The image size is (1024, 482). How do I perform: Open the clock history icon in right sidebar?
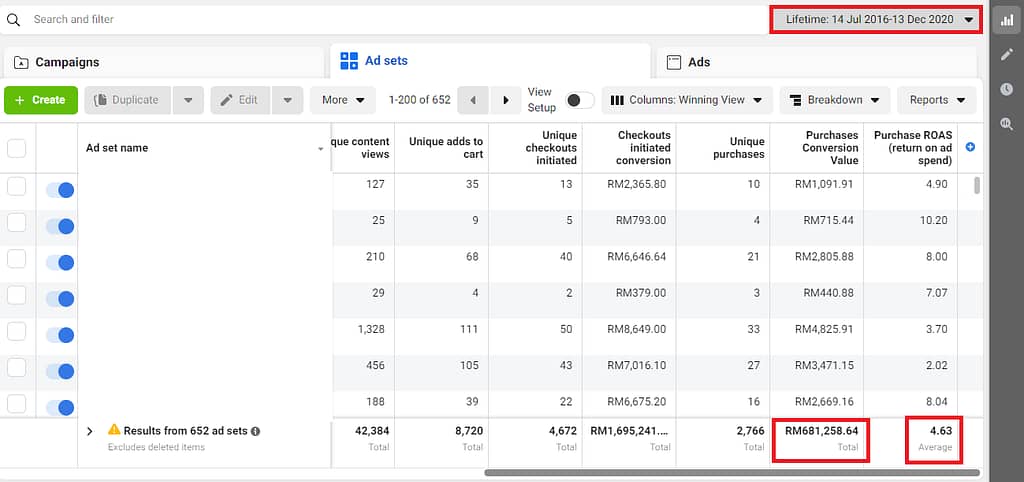[x=1006, y=89]
